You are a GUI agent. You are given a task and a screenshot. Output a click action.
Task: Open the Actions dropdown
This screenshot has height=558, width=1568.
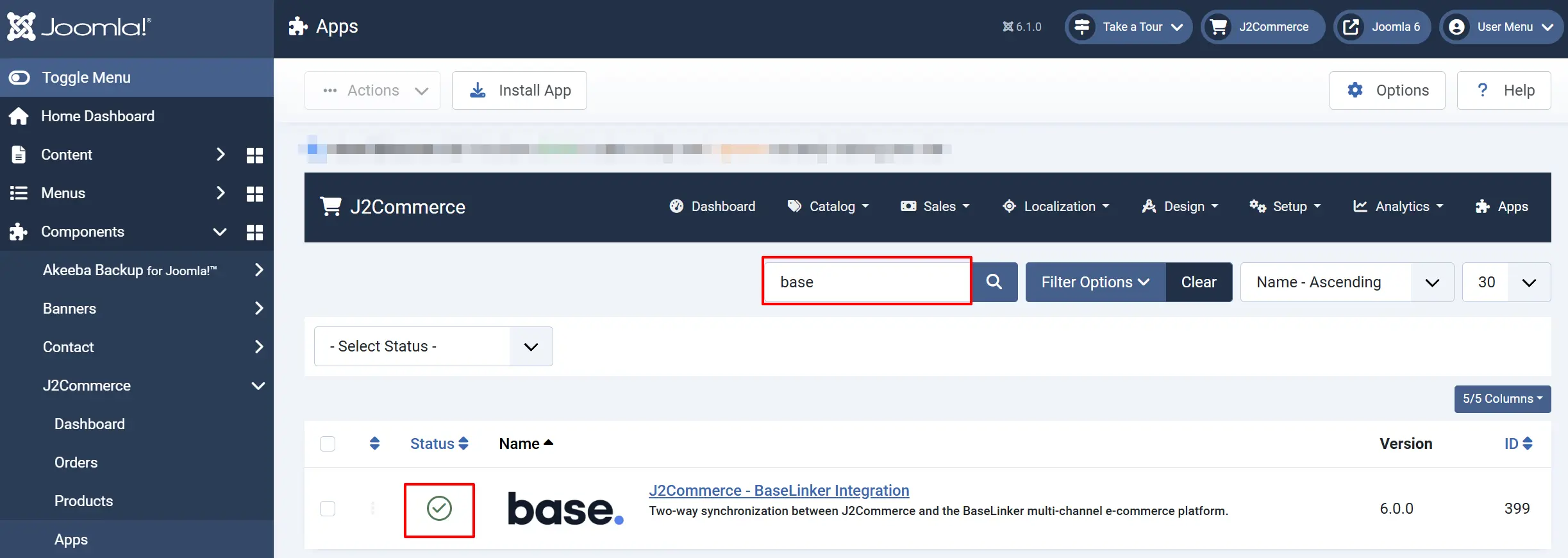pos(372,90)
